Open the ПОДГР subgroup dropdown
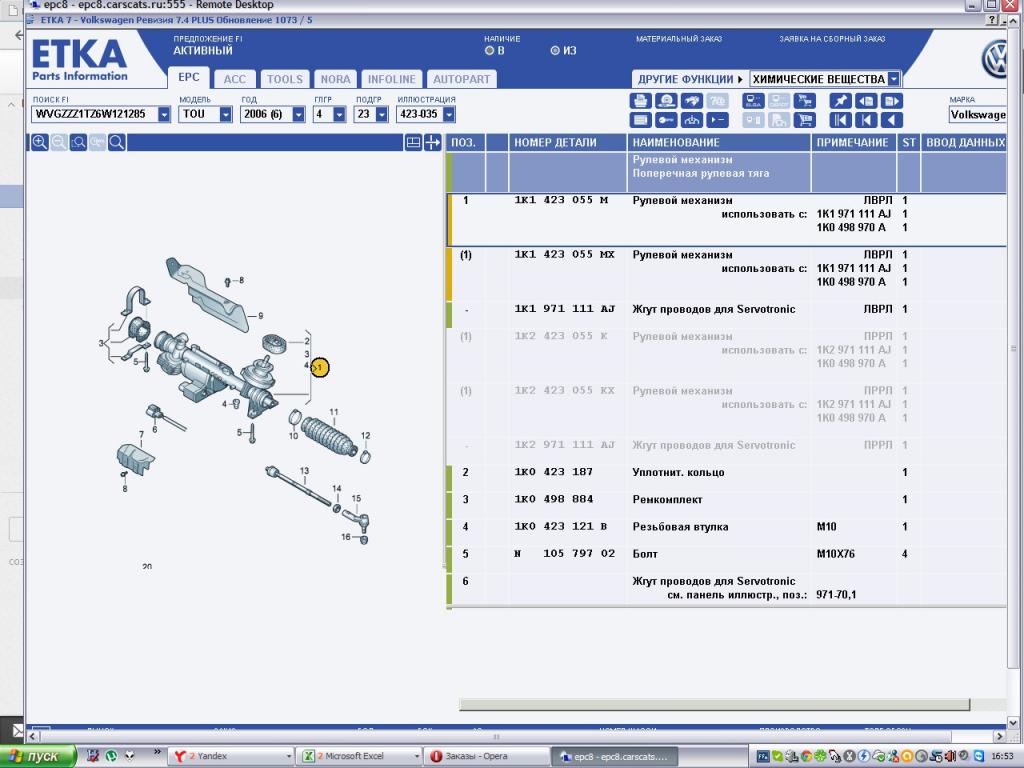The image size is (1024, 768). pyautogui.click(x=382, y=114)
